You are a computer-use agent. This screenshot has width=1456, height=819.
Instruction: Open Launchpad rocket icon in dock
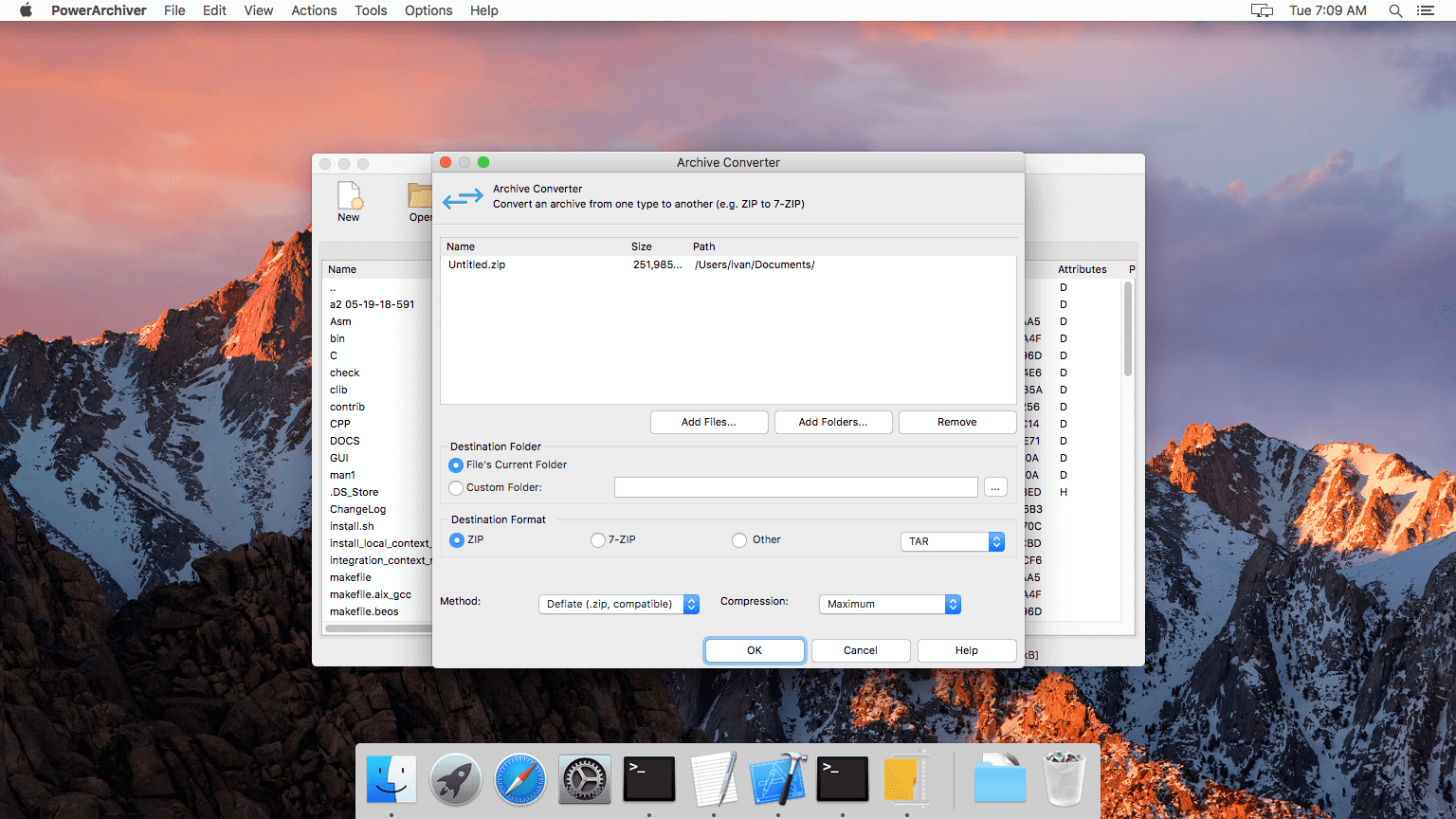(456, 779)
